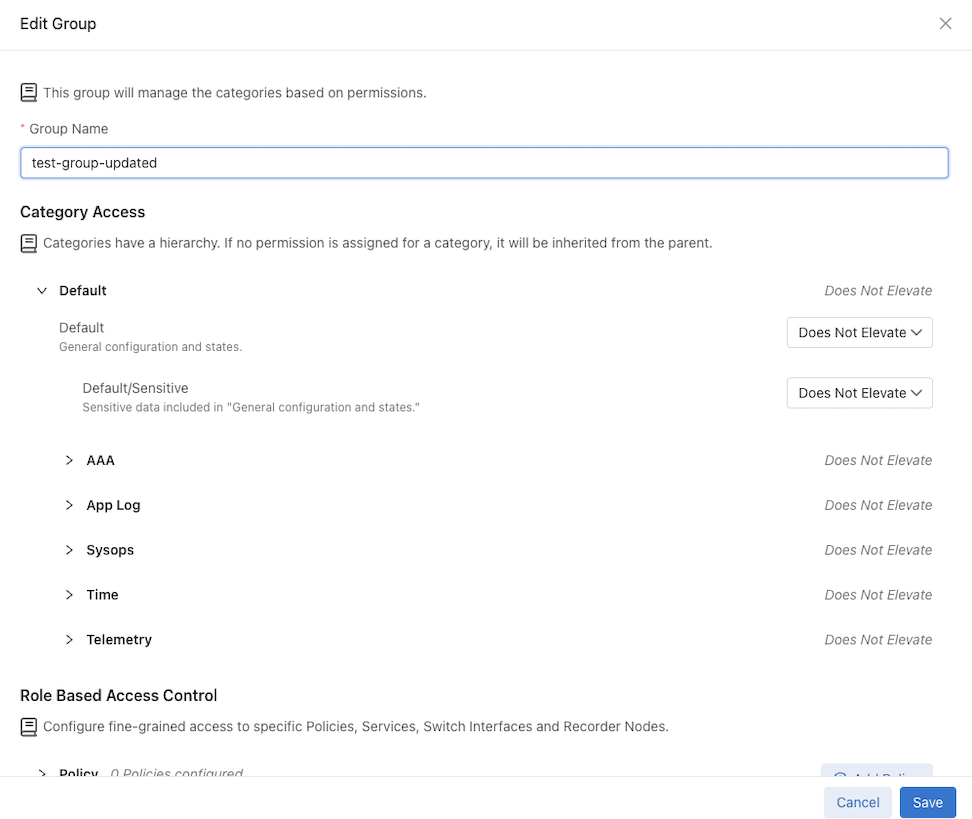Viewport: 972px width, 819px height.
Task: Open the Default/Sensitive permission dropdown
Action: (x=859, y=393)
